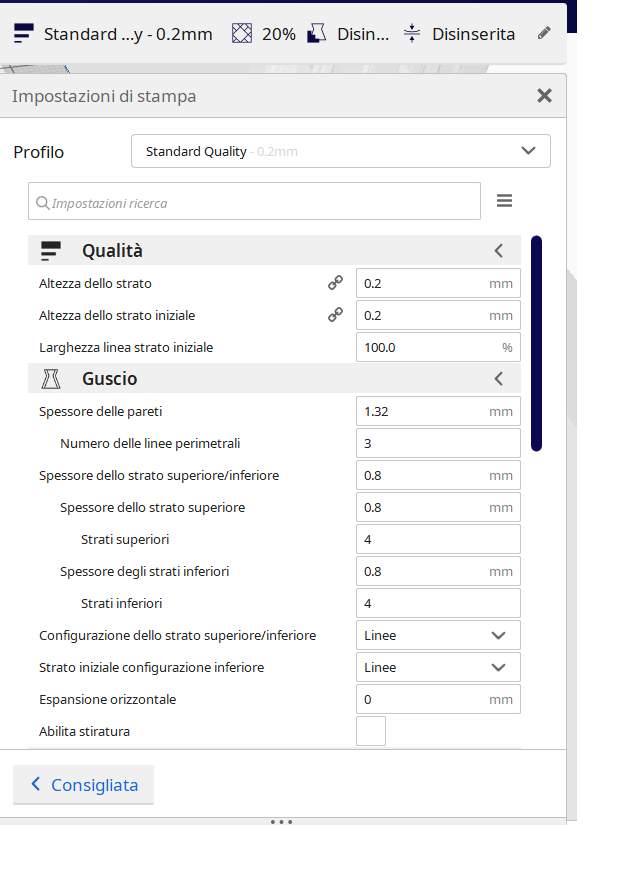Click the Disinserita adhesion label
This screenshot has height=896, width=636.
tap(473, 34)
